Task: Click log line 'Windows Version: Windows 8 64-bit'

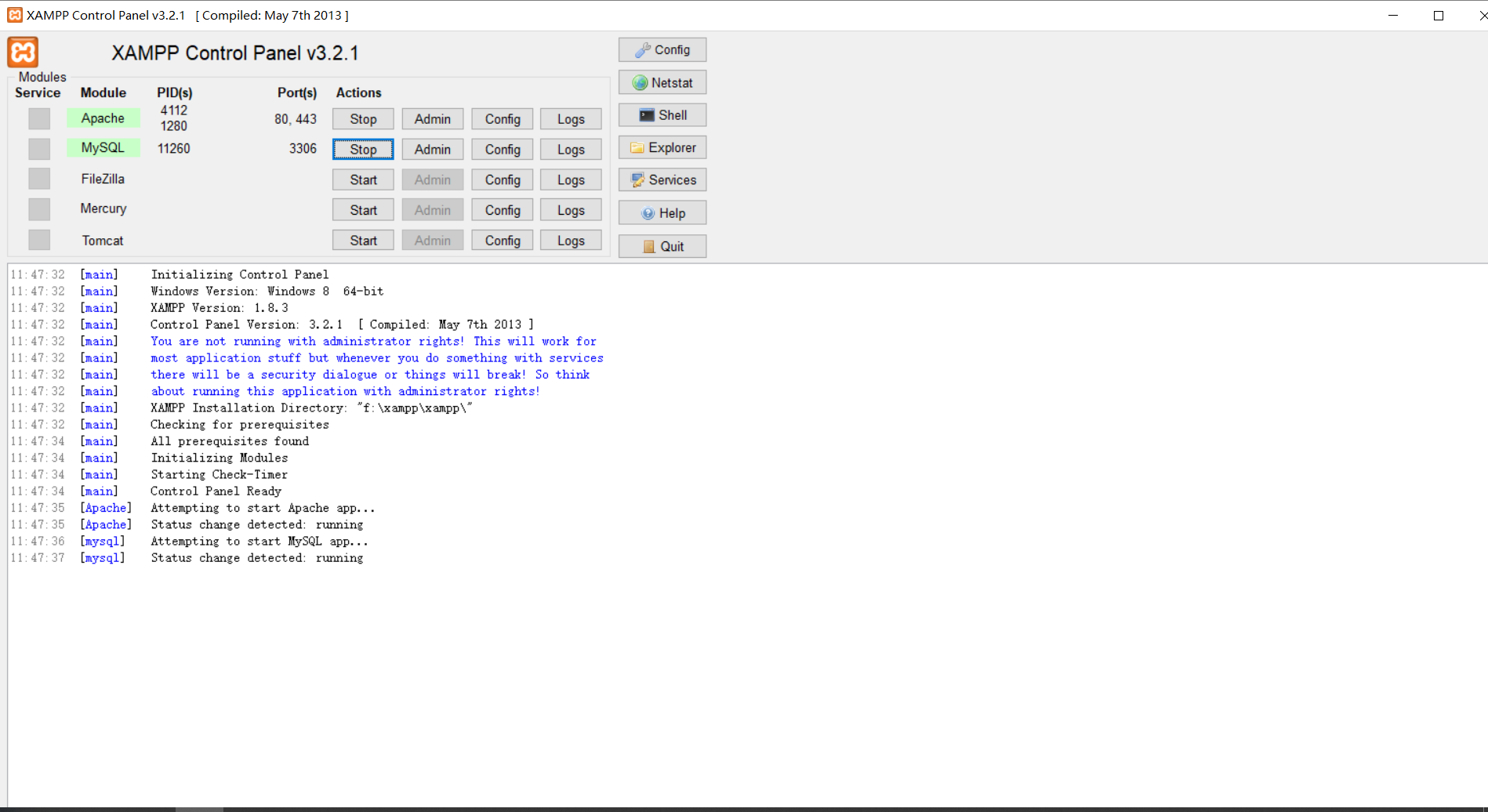Action: [267, 292]
